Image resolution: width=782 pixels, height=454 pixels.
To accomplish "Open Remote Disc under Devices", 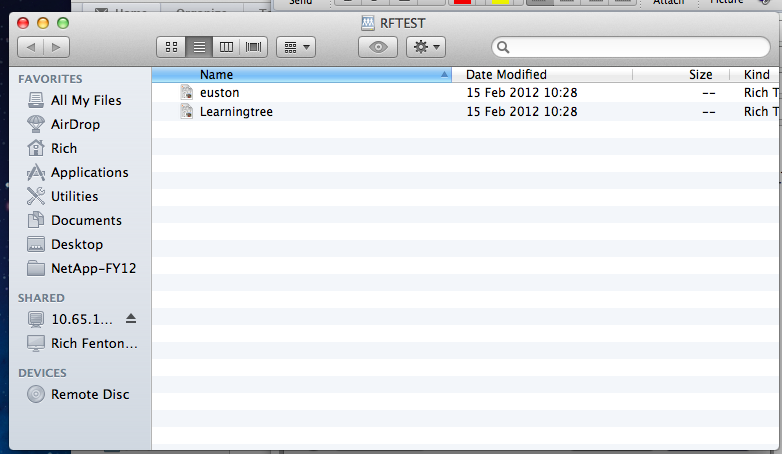I will pyautogui.click(x=80, y=394).
